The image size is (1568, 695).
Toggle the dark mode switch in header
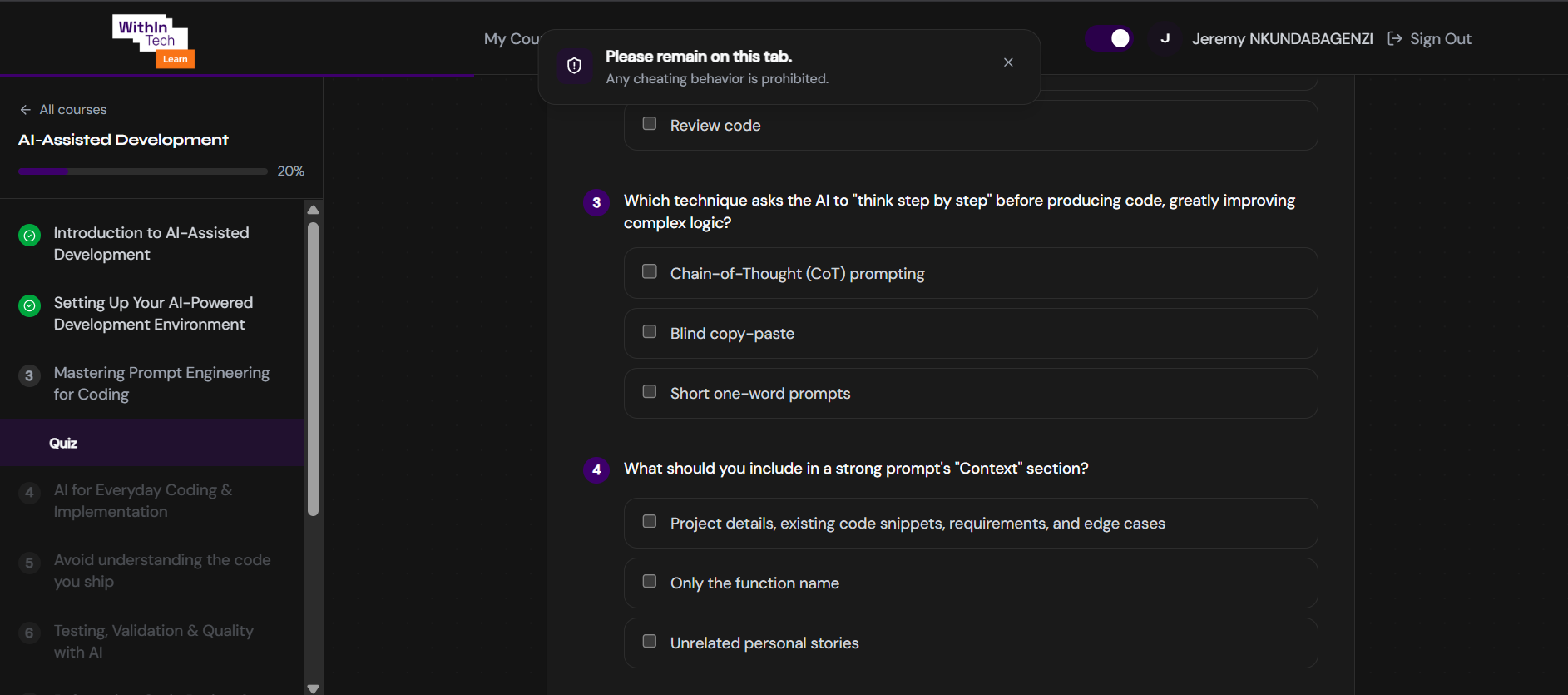pyautogui.click(x=1109, y=38)
